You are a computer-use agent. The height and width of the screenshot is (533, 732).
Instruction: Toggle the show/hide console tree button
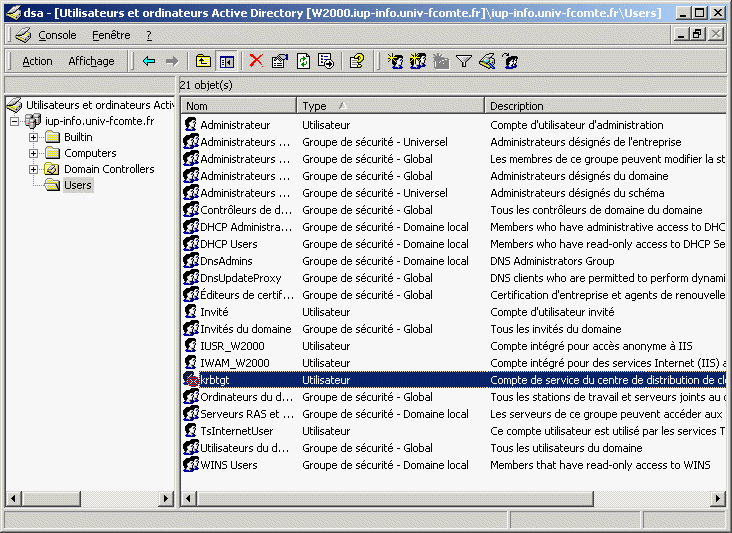[x=227, y=61]
